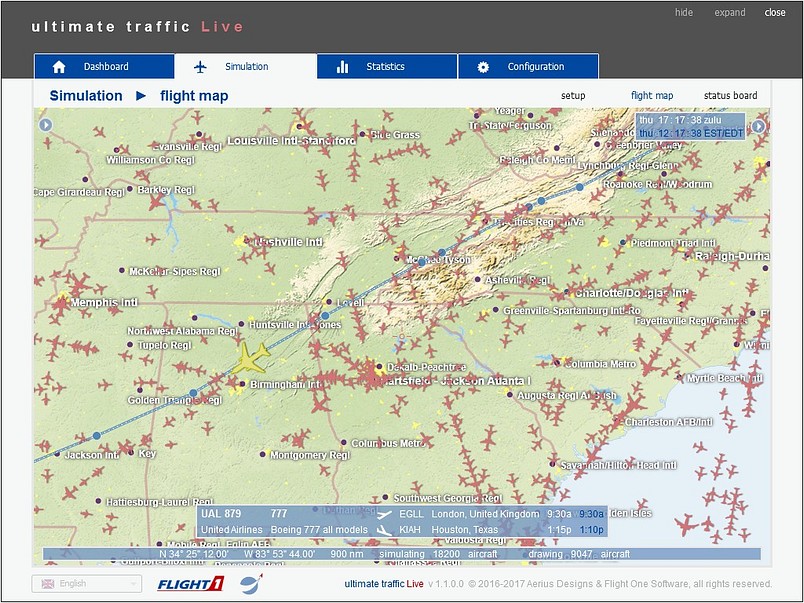The width and height of the screenshot is (804, 603).
Task: Select the setup sub-page link
Action: point(573,95)
